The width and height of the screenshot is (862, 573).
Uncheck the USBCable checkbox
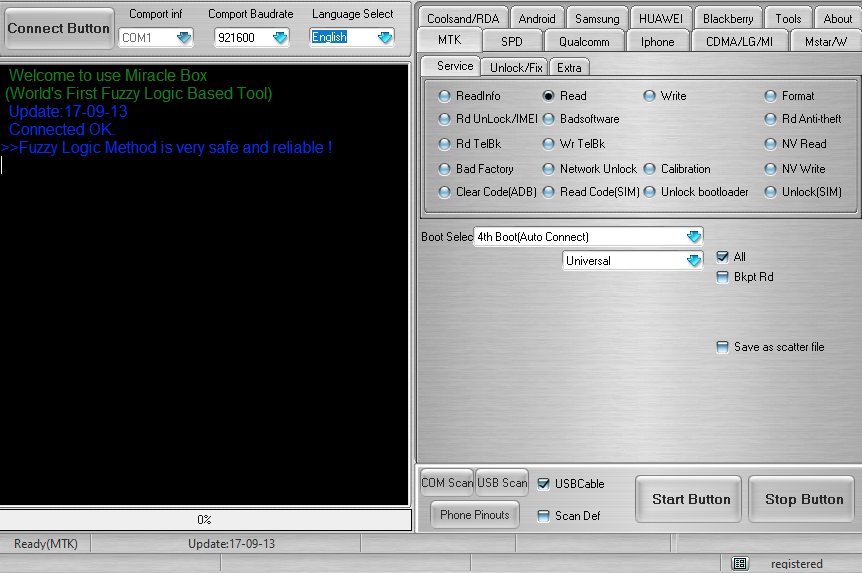[544, 484]
